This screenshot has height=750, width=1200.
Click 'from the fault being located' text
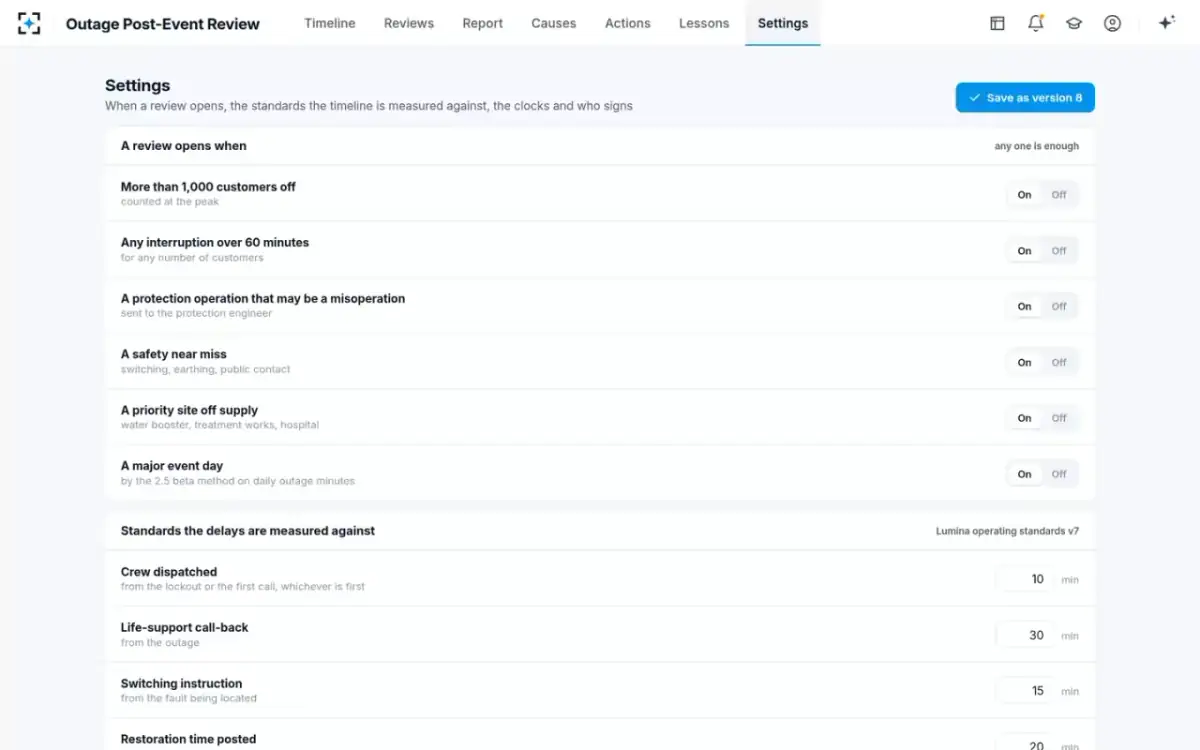(189, 698)
